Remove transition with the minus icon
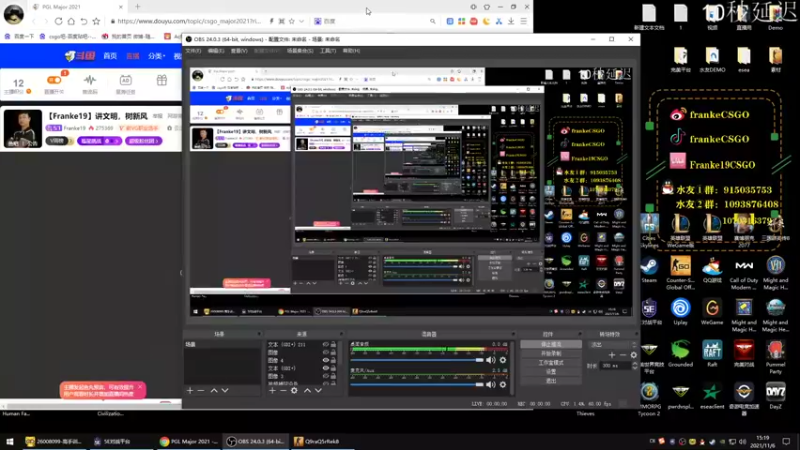800x450 pixels. [623, 355]
